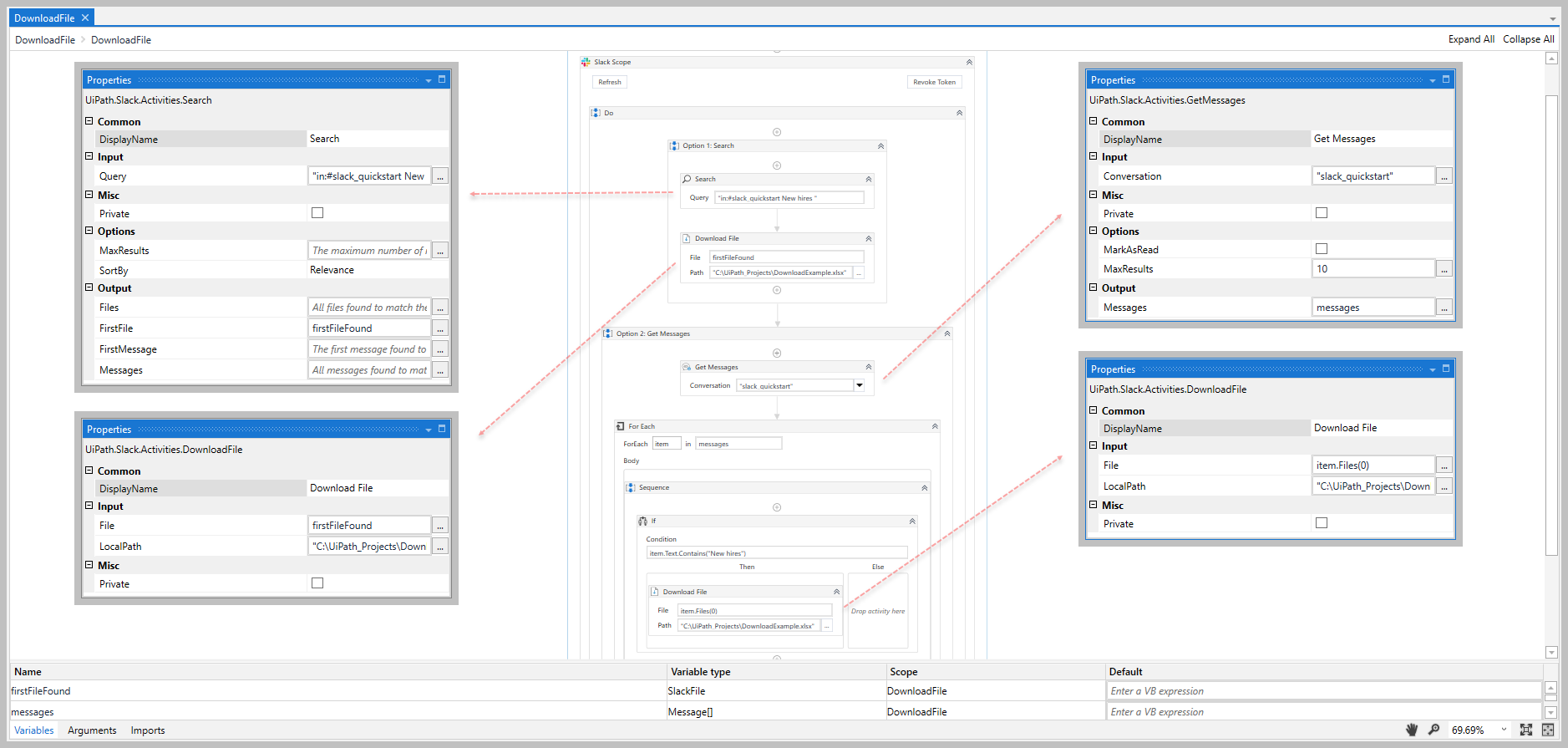The height and width of the screenshot is (748, 1568).
Task: Collapse the Slack Scope activity
Action: (x=969, y=62)
